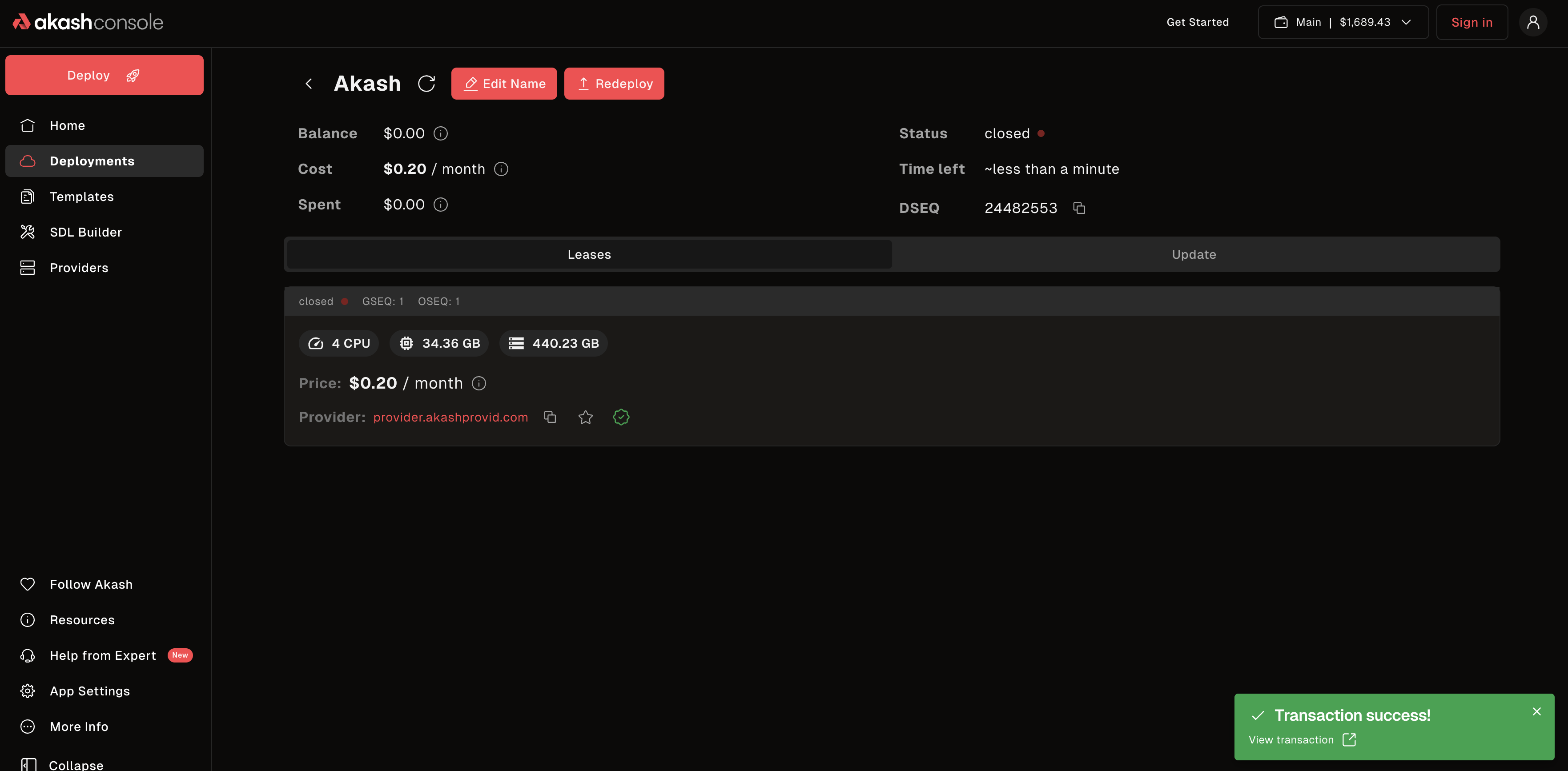Open Help from Expert
The height and width of the screenshot is (771, 1568).
pos(102,655)
